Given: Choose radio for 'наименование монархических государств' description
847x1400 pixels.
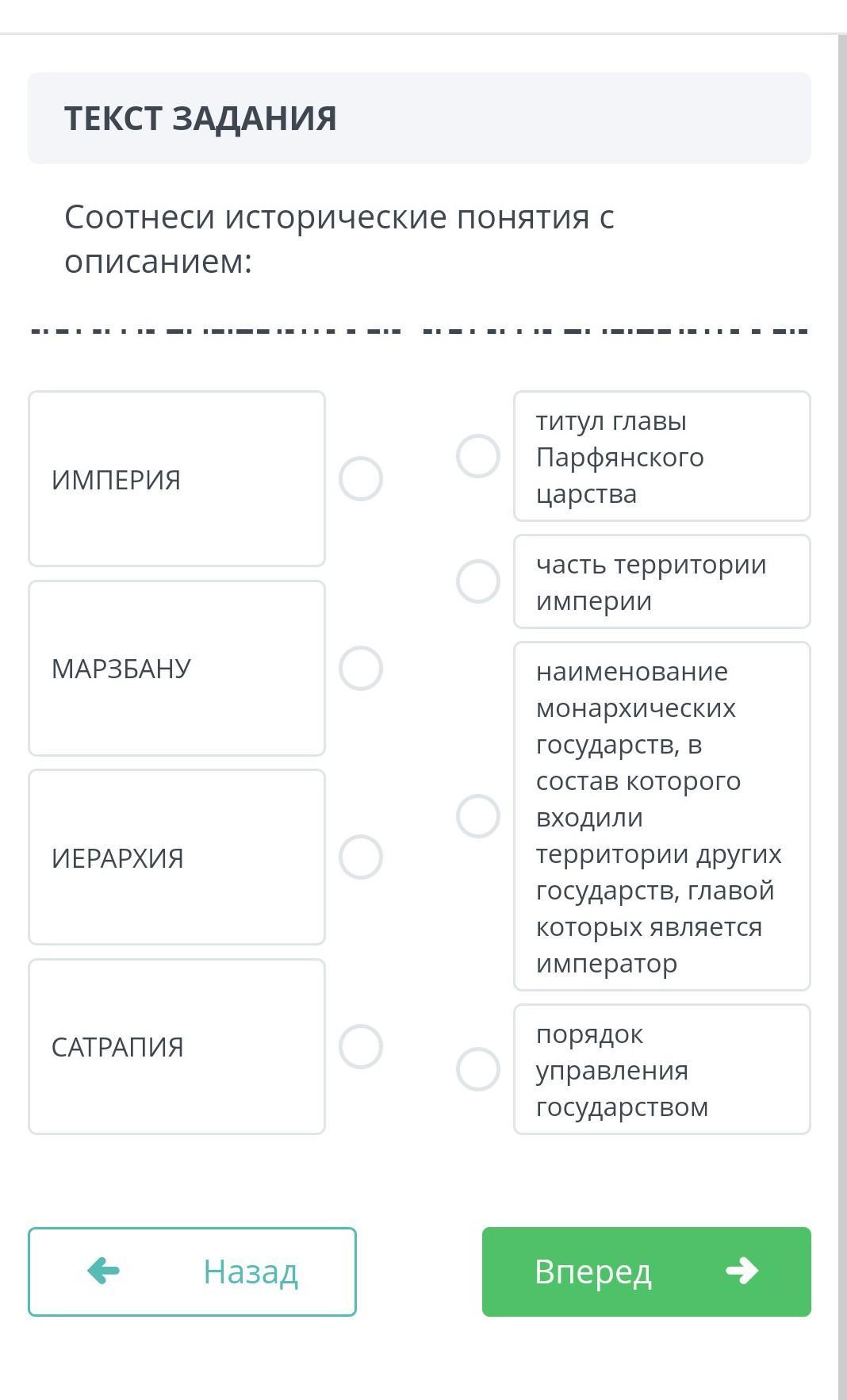Looking at the screenshot, I should 478,816.
